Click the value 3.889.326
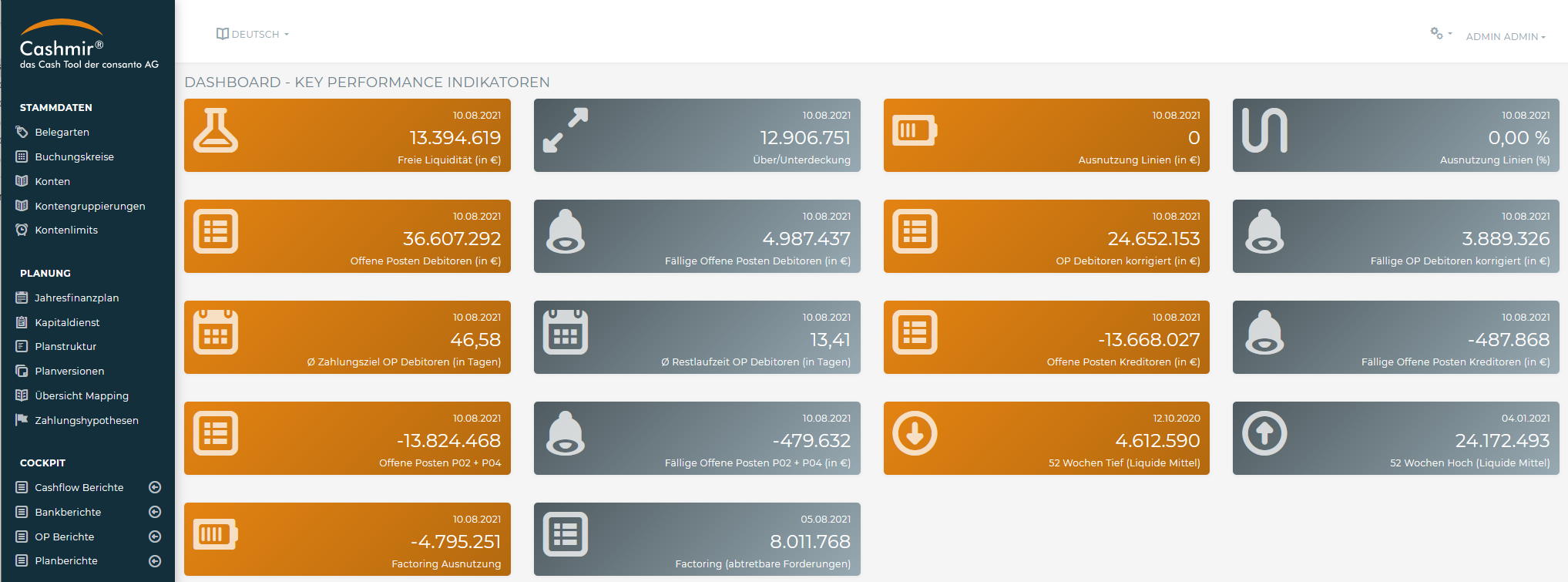Image resolution: width=1568 pixels, height=582 pixels. tap(1506, 238)
